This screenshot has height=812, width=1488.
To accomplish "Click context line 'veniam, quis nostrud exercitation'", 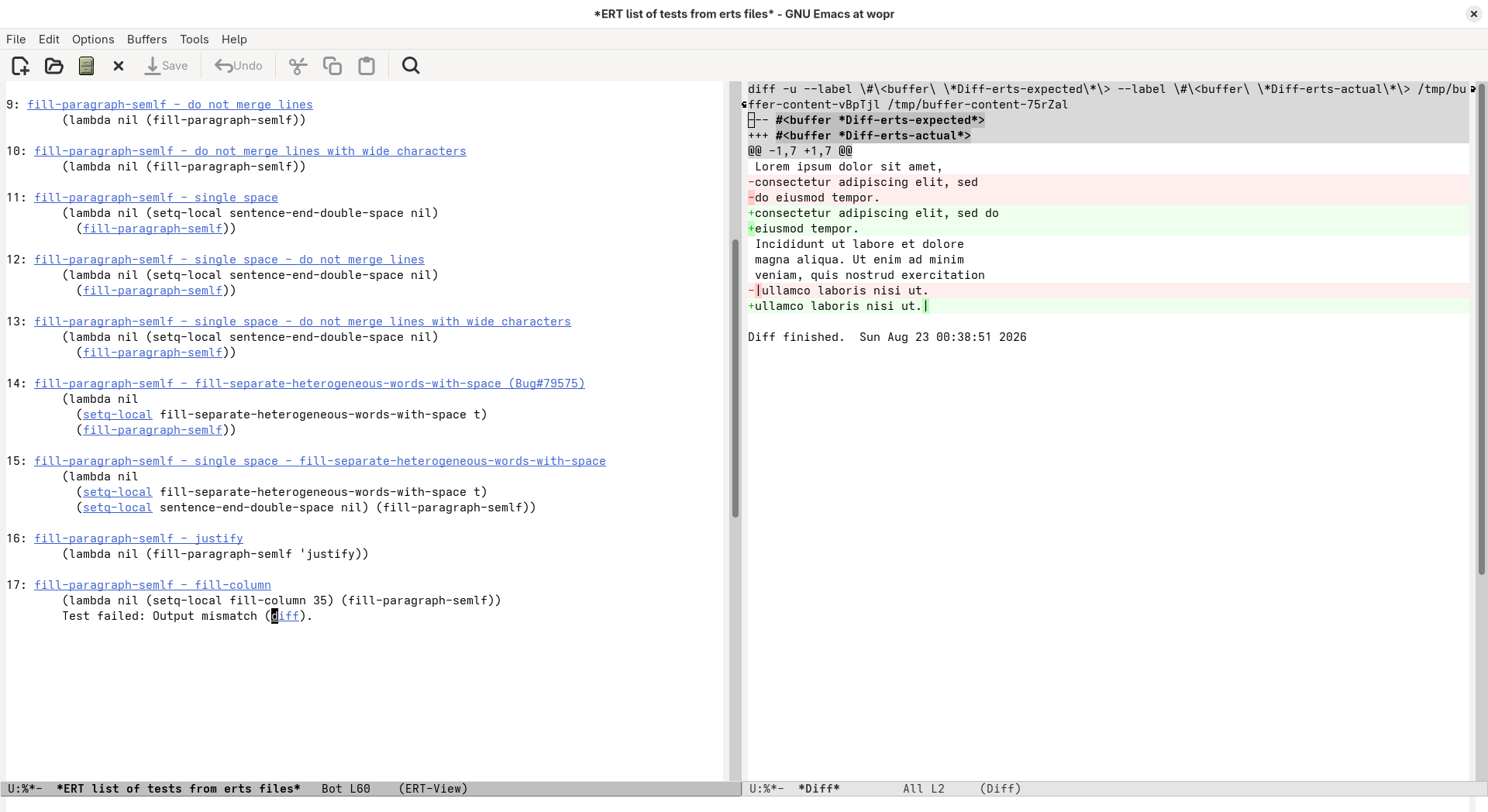I will (x=870, y=275).
